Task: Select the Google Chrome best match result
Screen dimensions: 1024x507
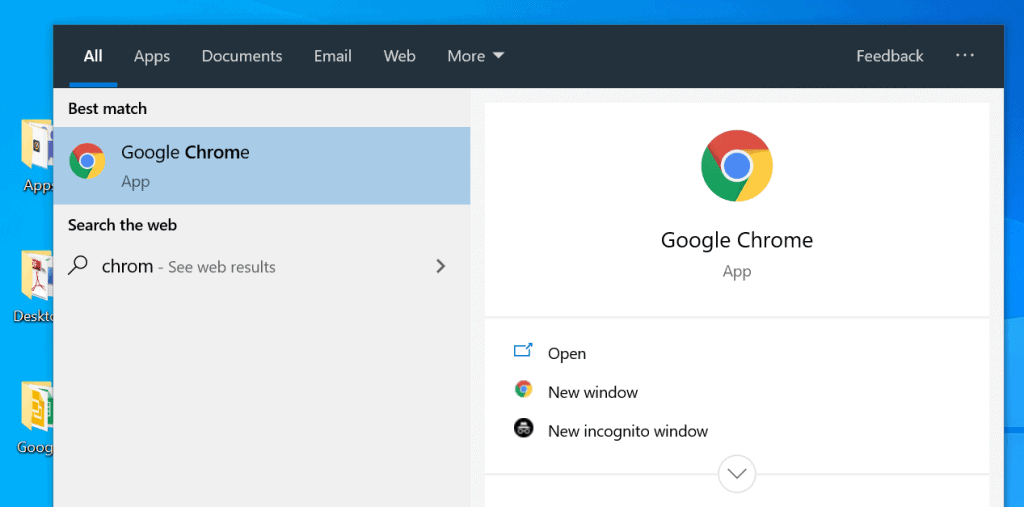Action: (262, 165)
